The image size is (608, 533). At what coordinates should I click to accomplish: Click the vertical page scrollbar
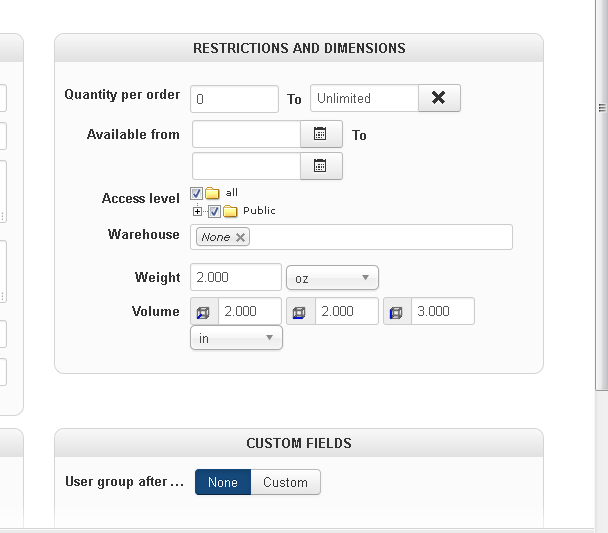pyautogui.click(x=602, y=250)
